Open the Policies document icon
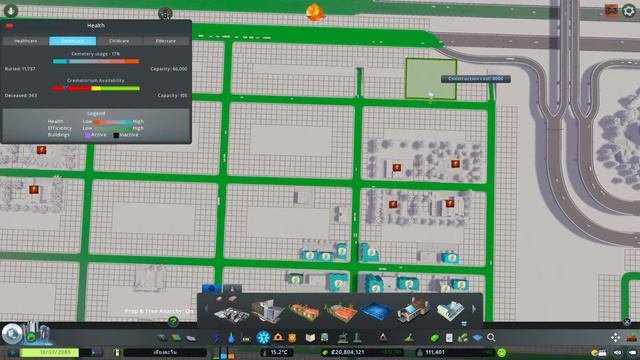Image resolution: width=640 pixels, height=360 pixels. tap(449, 338)
